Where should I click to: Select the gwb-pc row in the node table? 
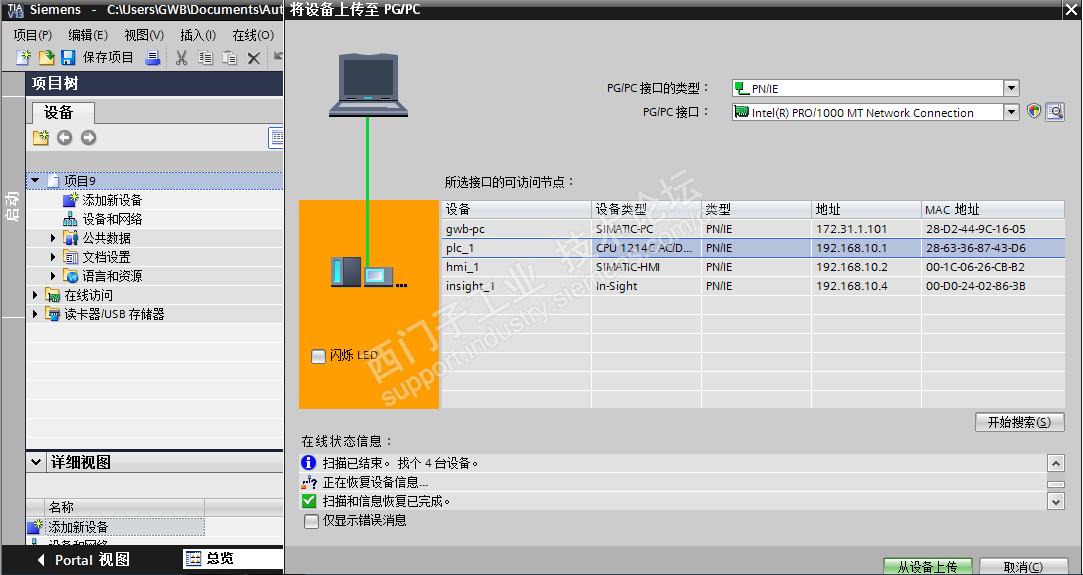point(753,228)
